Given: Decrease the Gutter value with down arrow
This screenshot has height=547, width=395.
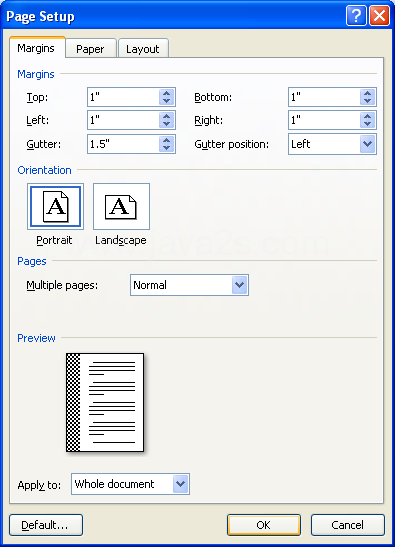Looking at the screenshot, I should coord(166,148).
